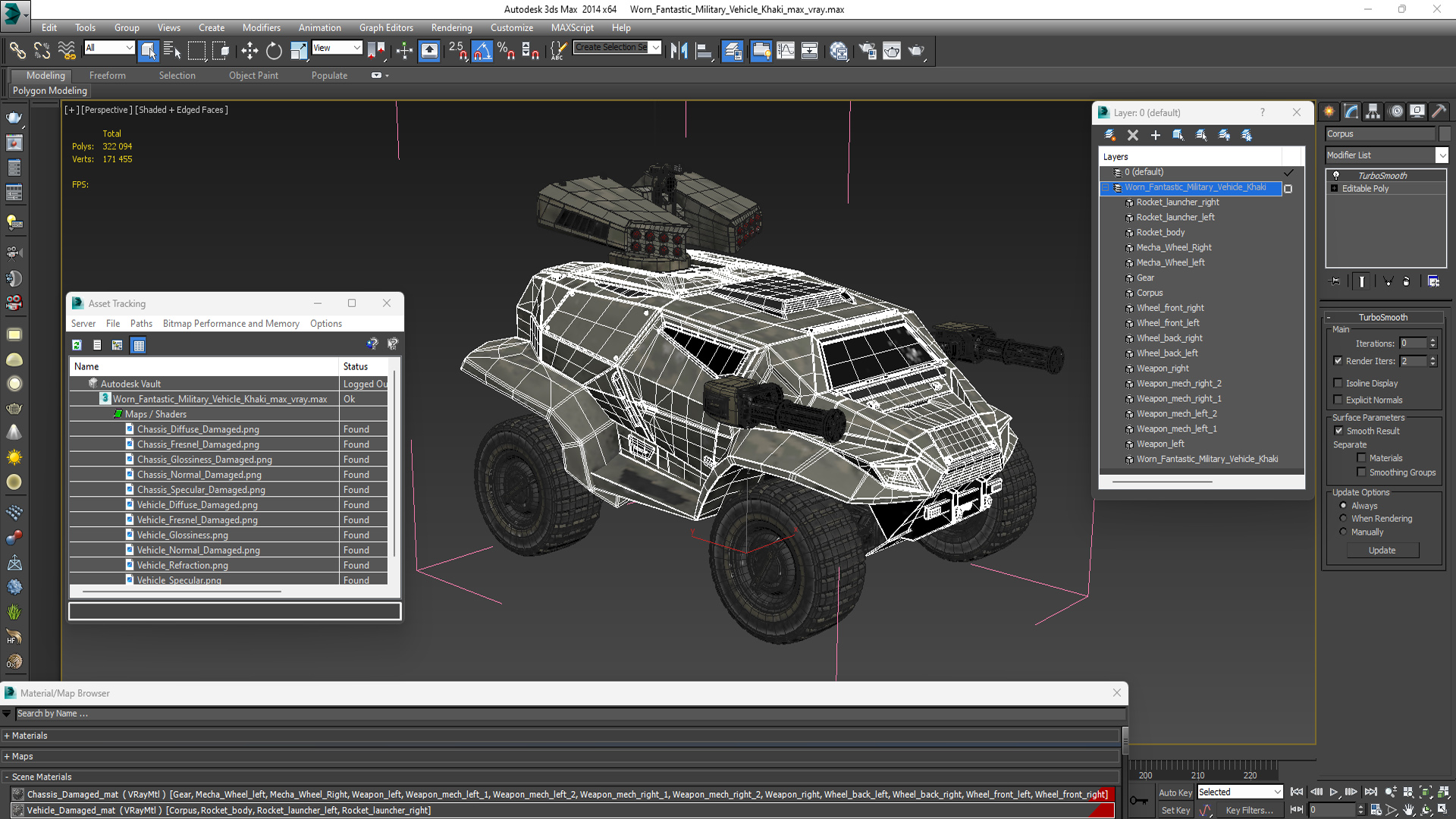This screenshot has width=1456, height=819.
Task: Click the Shaded + Edged Faces viewport label
Action: (182, 110)
